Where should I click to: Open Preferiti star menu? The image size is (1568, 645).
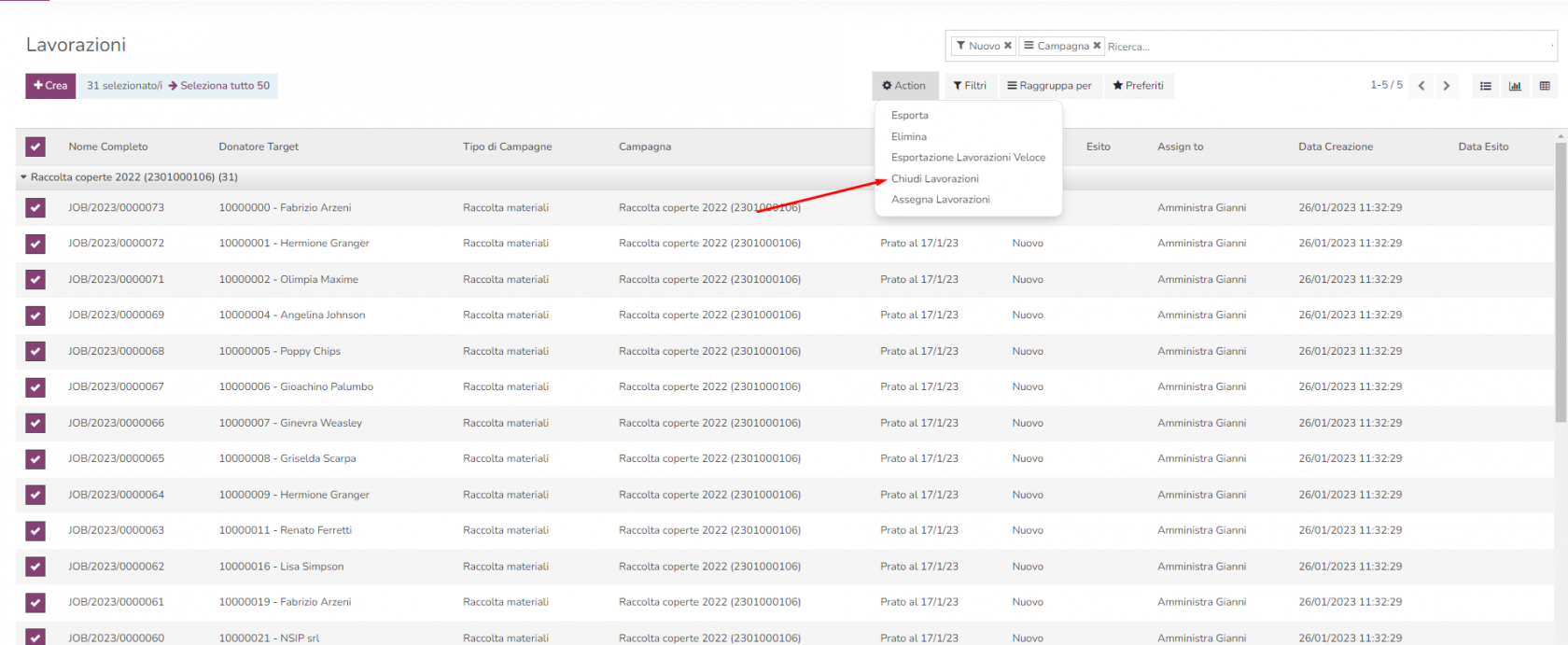[1138, 86]
